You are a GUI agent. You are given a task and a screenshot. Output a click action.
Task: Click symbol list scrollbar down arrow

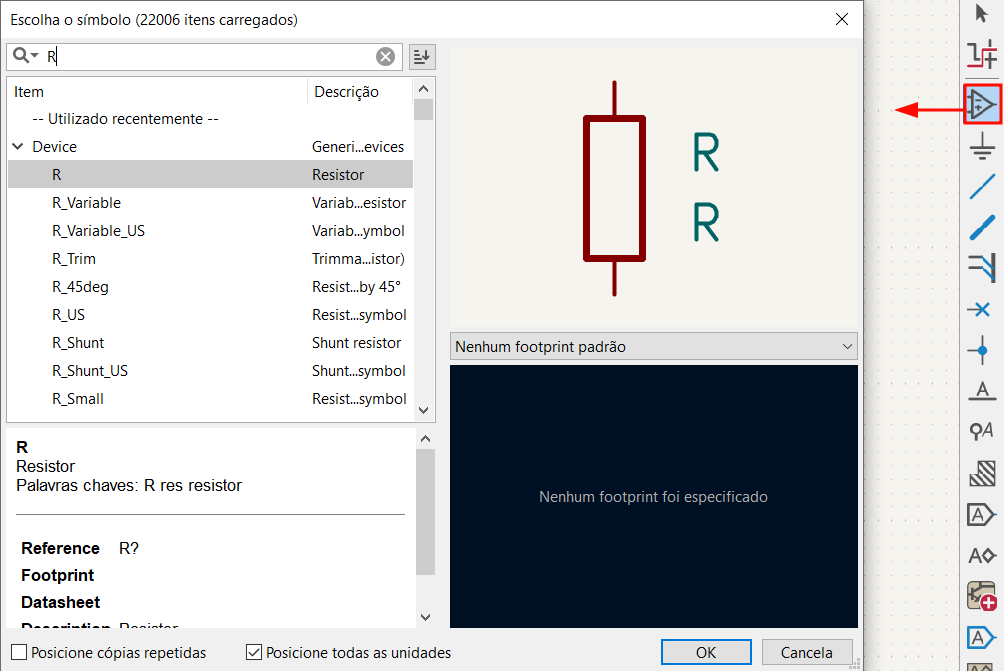pos(423,410)
